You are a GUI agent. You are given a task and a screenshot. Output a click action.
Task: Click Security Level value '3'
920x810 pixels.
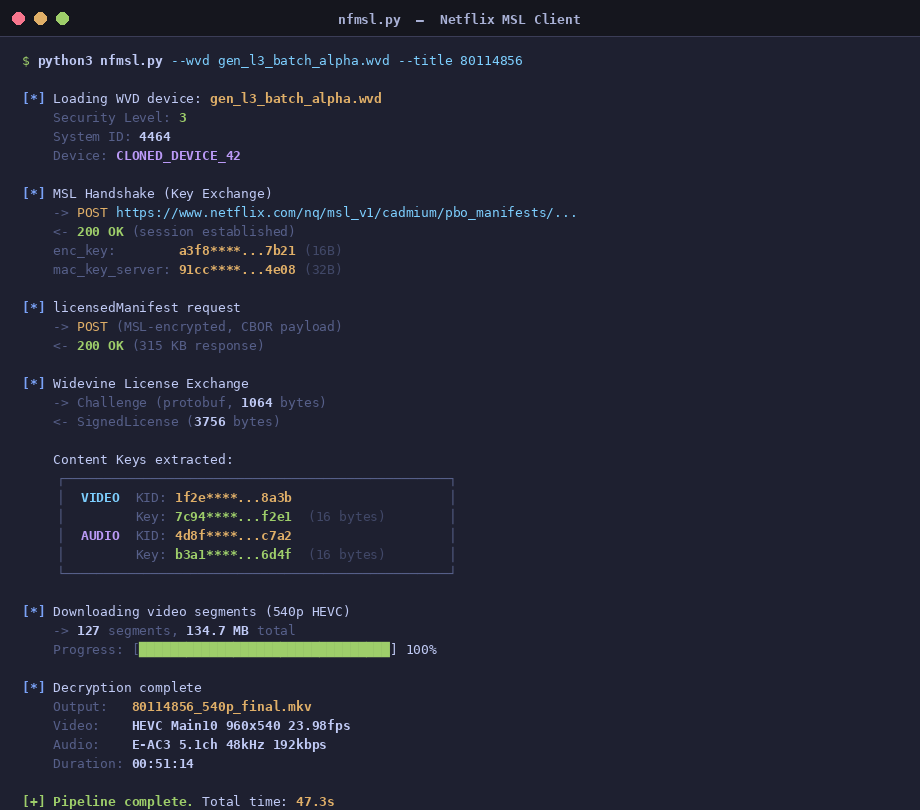pyautogui.click(x=182, y=118)
